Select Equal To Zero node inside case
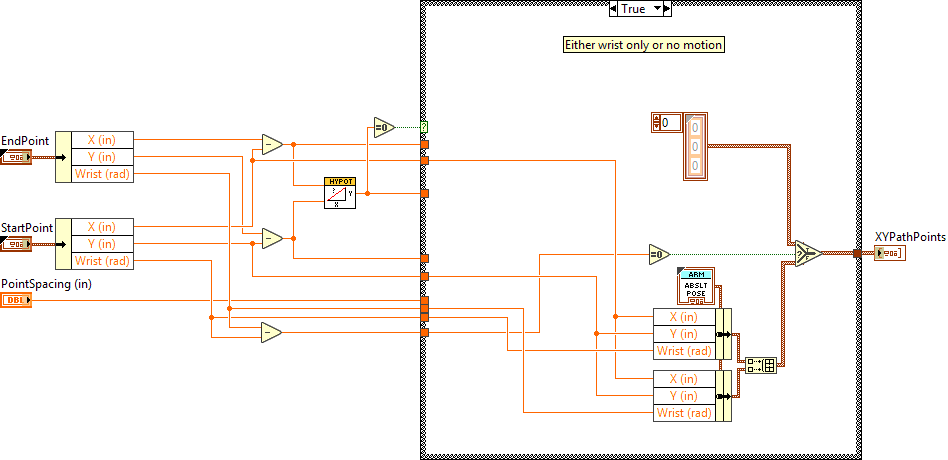 tap(659, 254)
